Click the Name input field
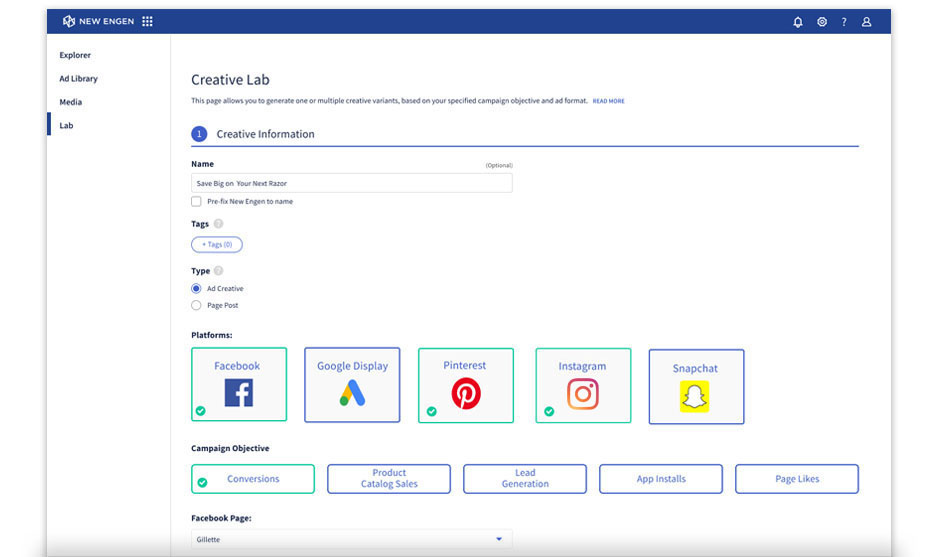Viewport: 940px width, 557px height. (352, 183)
